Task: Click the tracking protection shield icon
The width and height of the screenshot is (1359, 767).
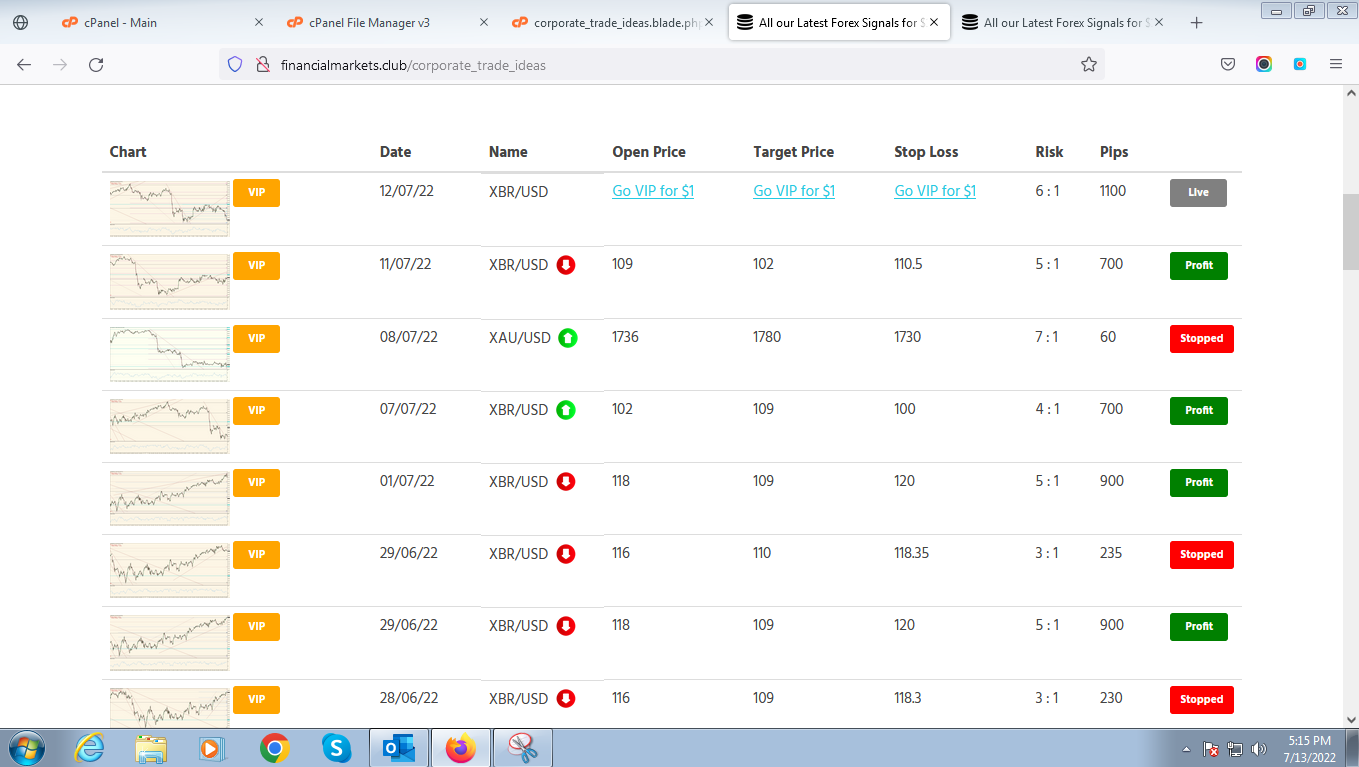Action: (x=235, y=65)
